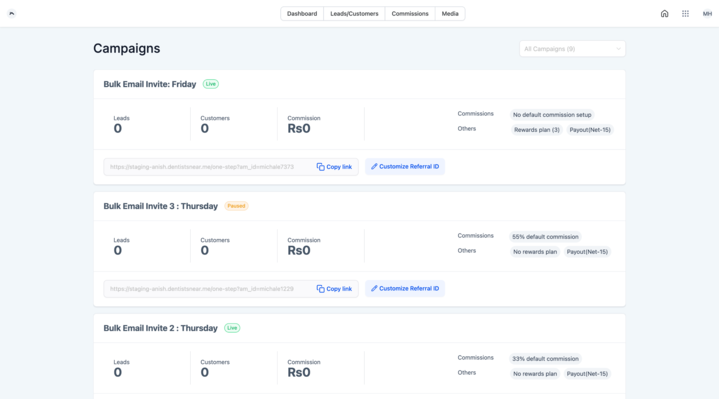Click the Invite 3 Thursday referral link field
This screenshot has width=719, height=399.
tap(207, 289)
